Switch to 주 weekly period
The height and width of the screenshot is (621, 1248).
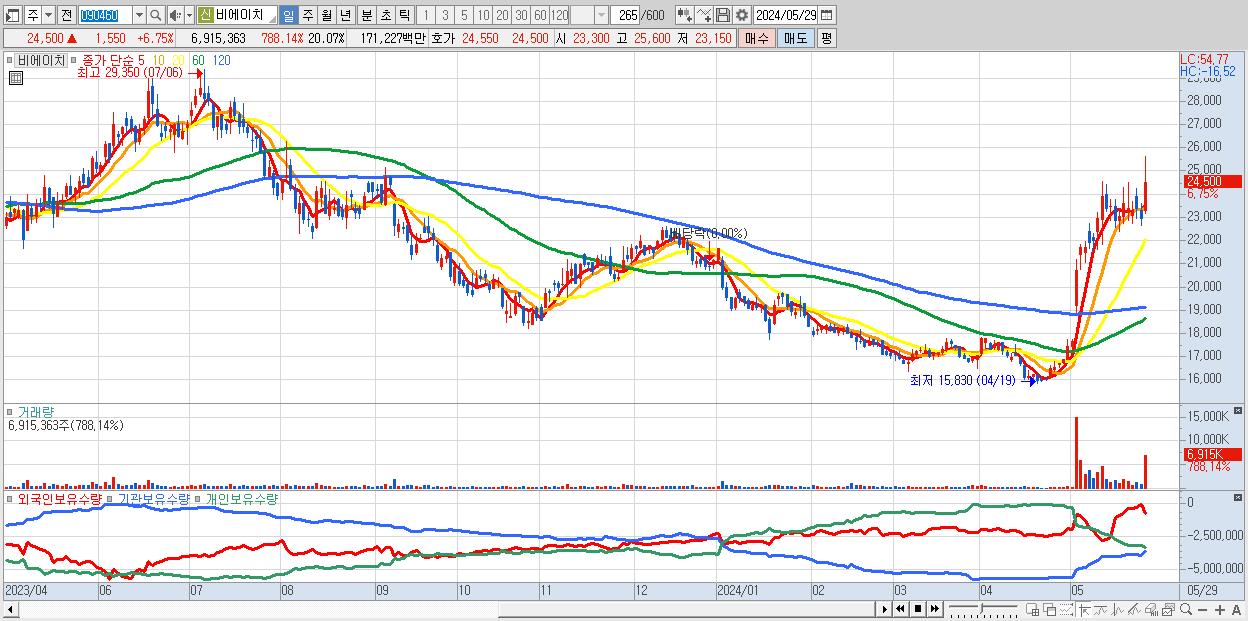(307, 15)
